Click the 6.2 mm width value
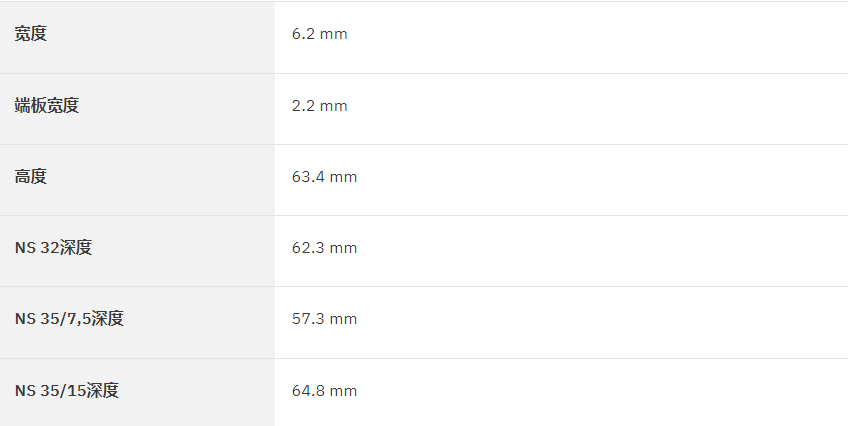 click(x=320, y=34)
